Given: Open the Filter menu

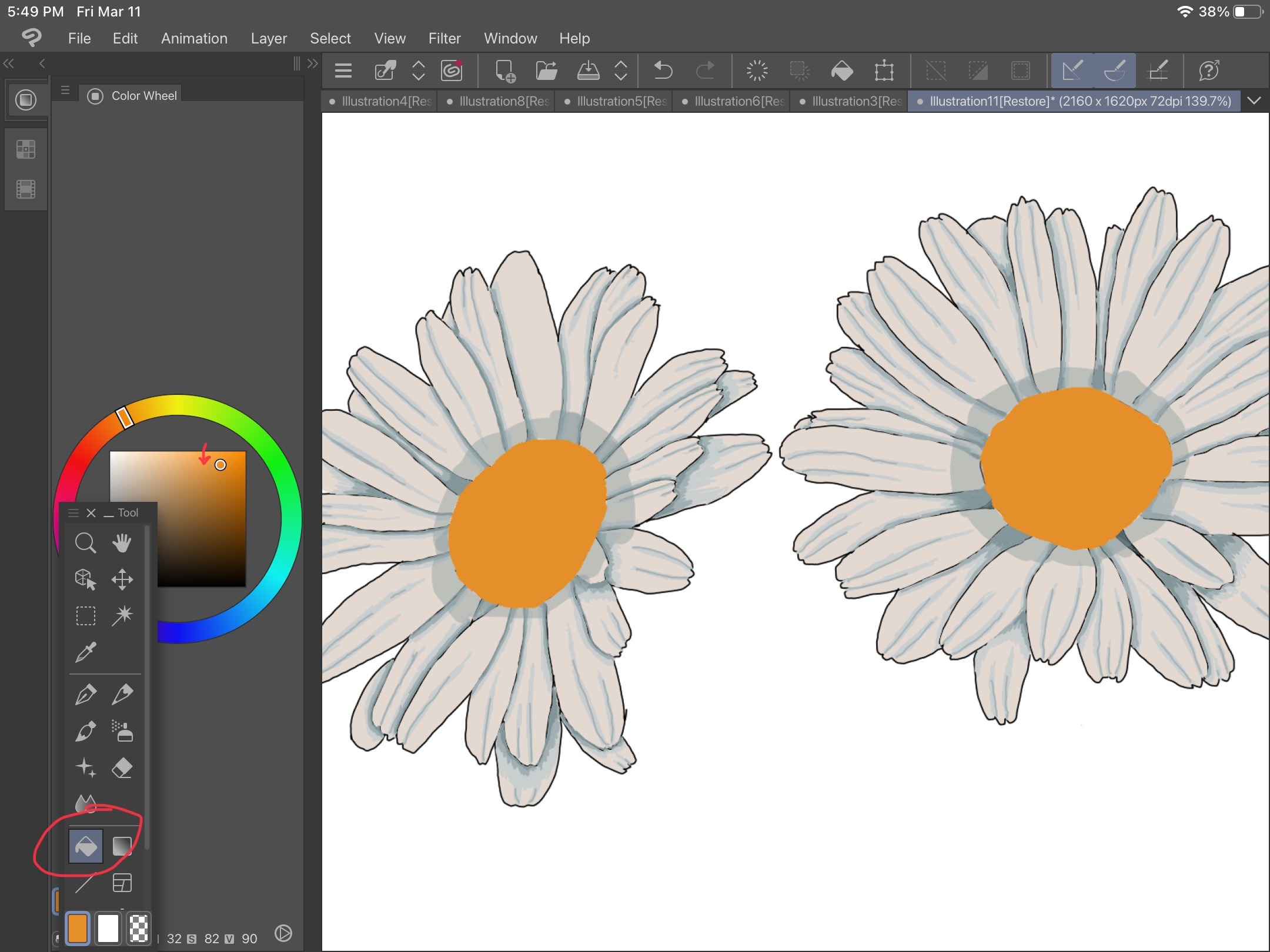Looking at the screenshot, I should pos(444,38).
